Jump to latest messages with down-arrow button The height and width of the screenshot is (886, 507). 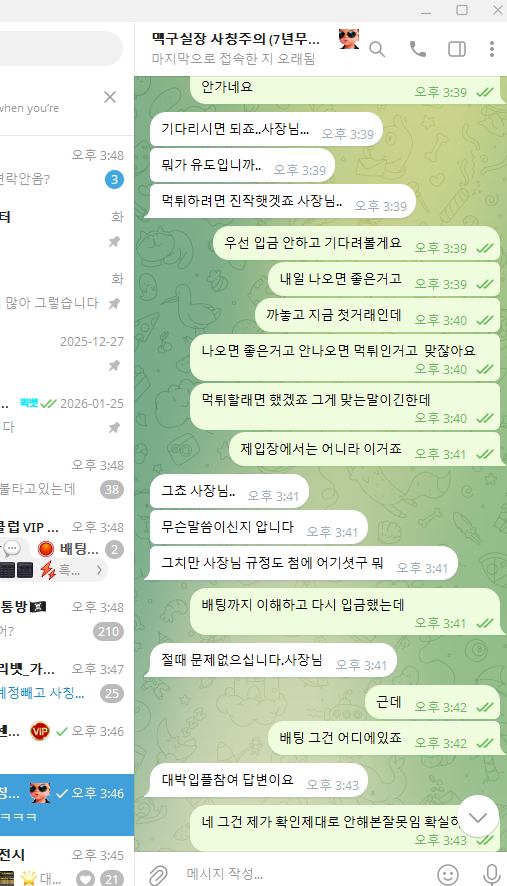pos(478,816)
